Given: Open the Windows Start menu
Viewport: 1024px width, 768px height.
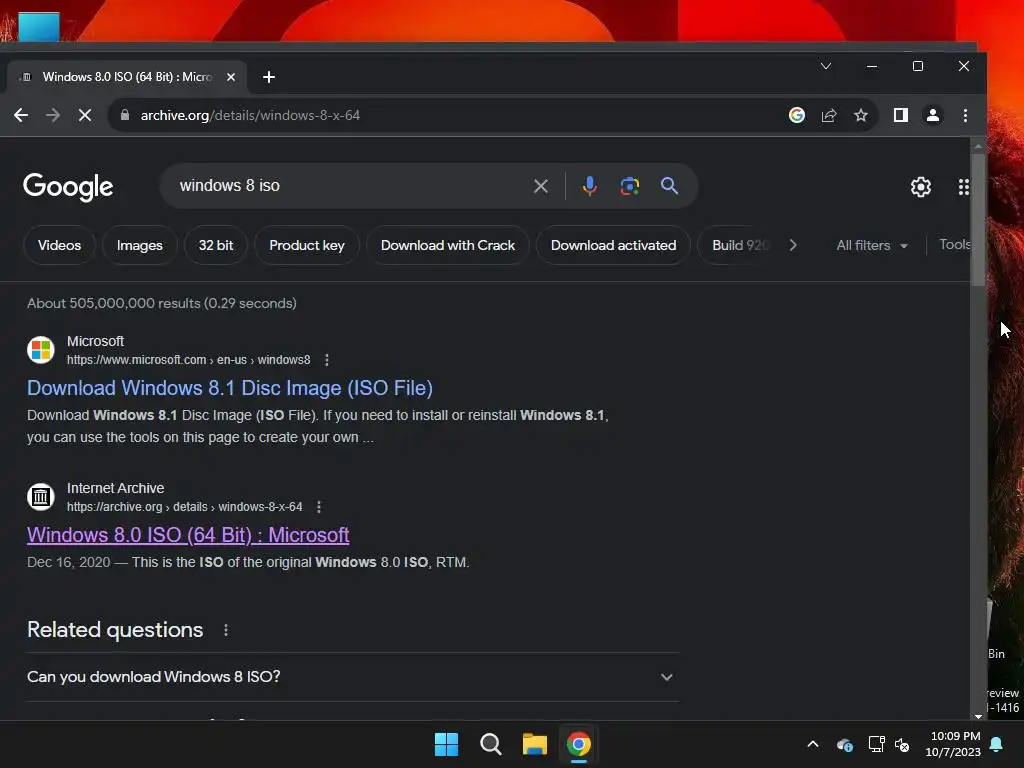Looking at the screenshot, I should (447, 744).
